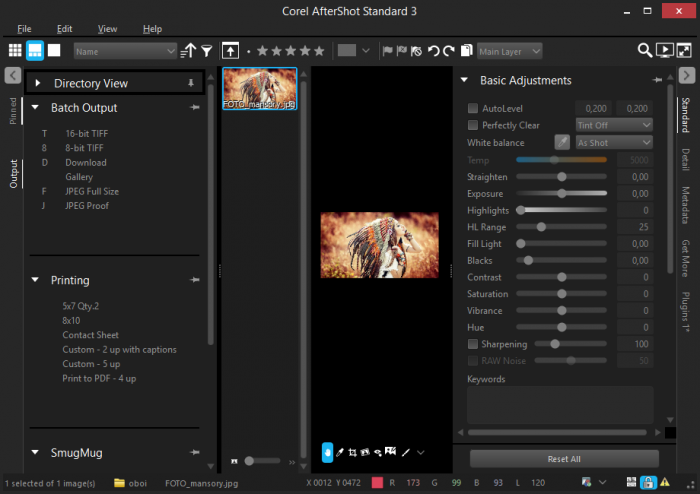Open the magnifier search tool
This screenshot has width=700, height=494.
tap(646, 50)
